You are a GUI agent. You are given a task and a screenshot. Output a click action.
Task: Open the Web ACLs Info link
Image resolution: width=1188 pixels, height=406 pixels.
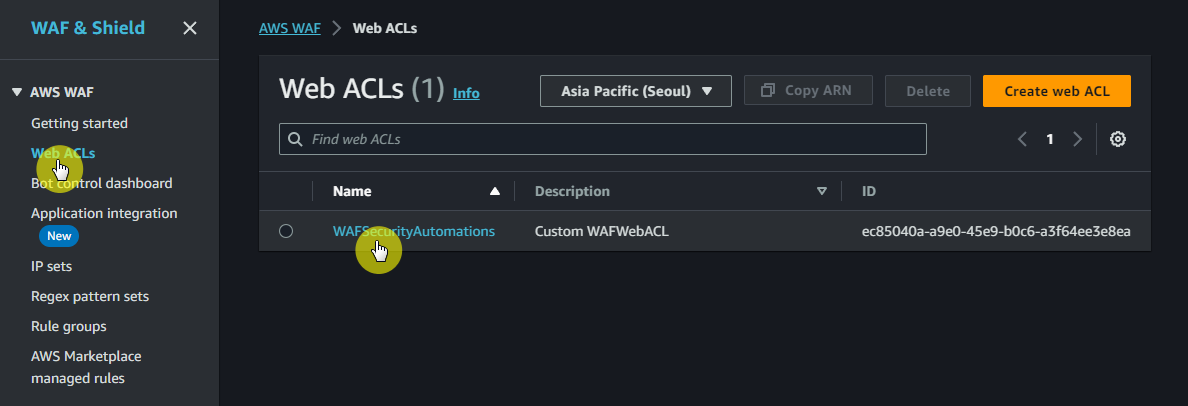[466, 93]
